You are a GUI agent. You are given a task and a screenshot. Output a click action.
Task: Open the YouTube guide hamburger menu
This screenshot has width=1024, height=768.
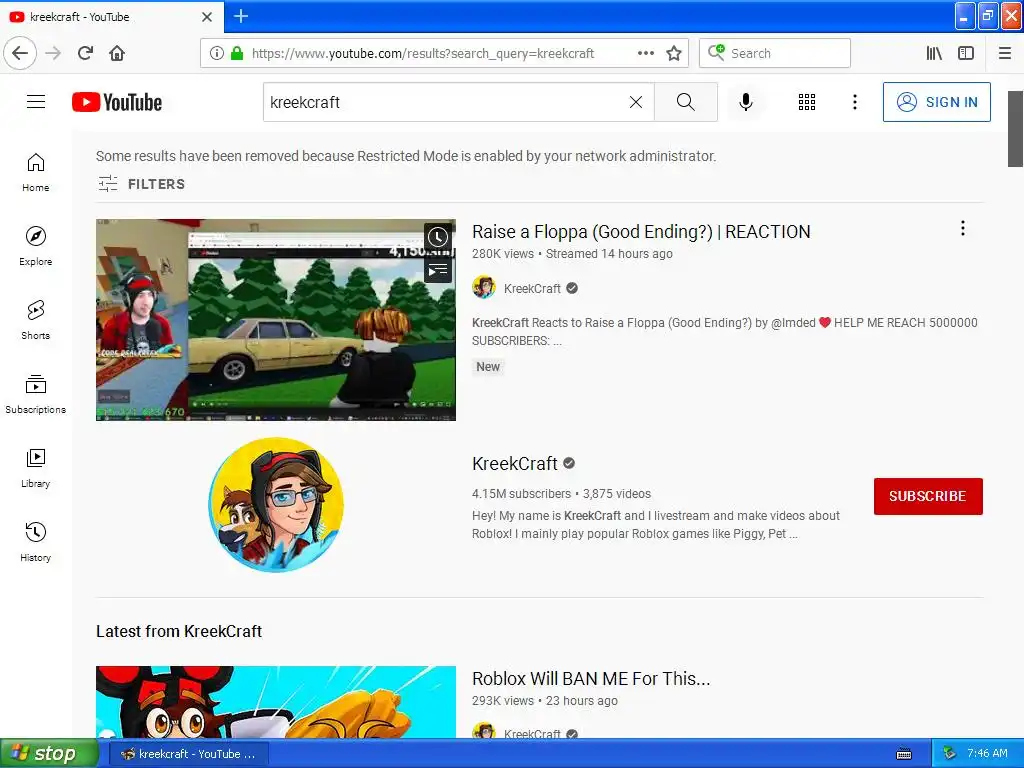(36, 102)
